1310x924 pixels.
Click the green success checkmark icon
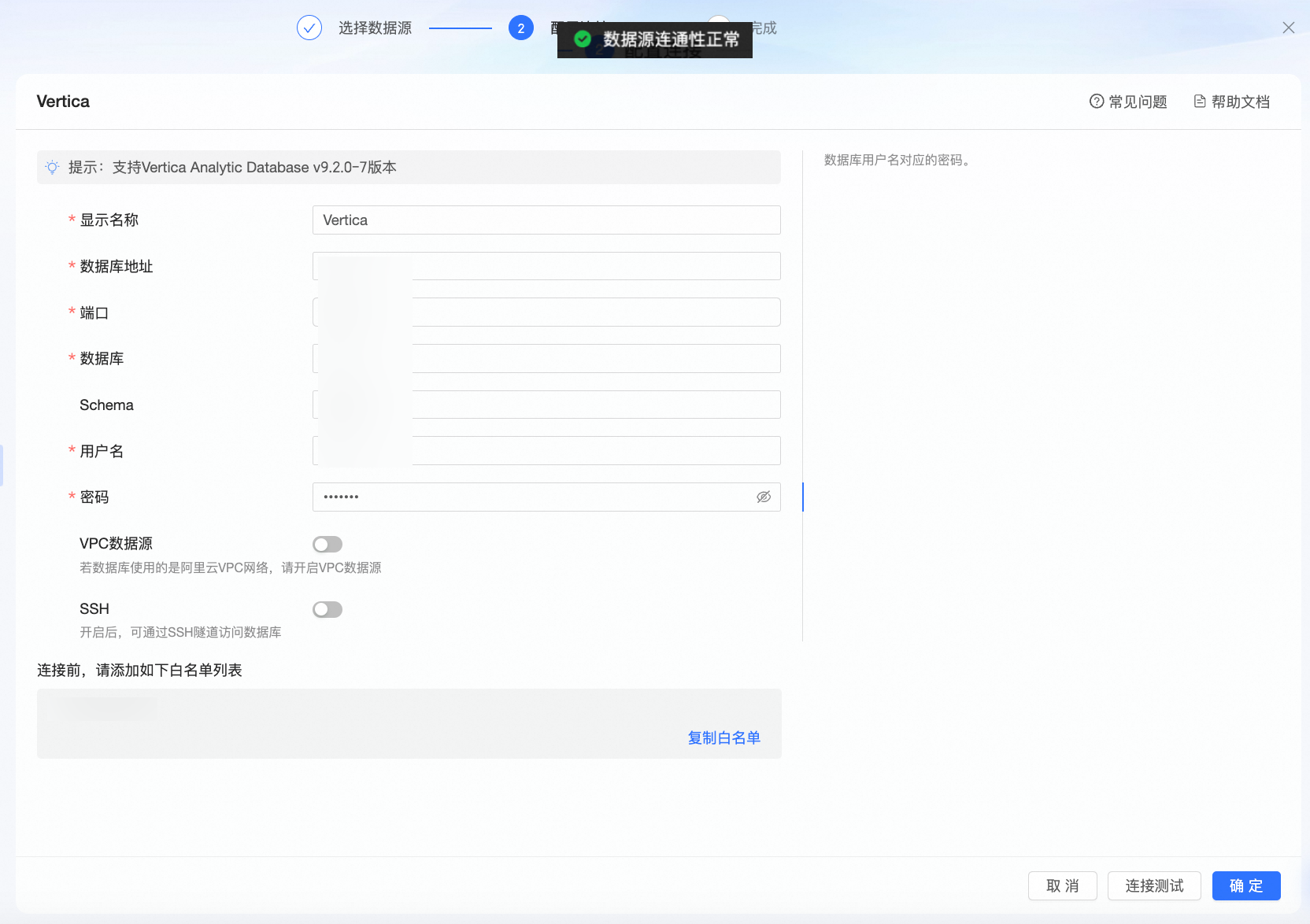[583, 39]
